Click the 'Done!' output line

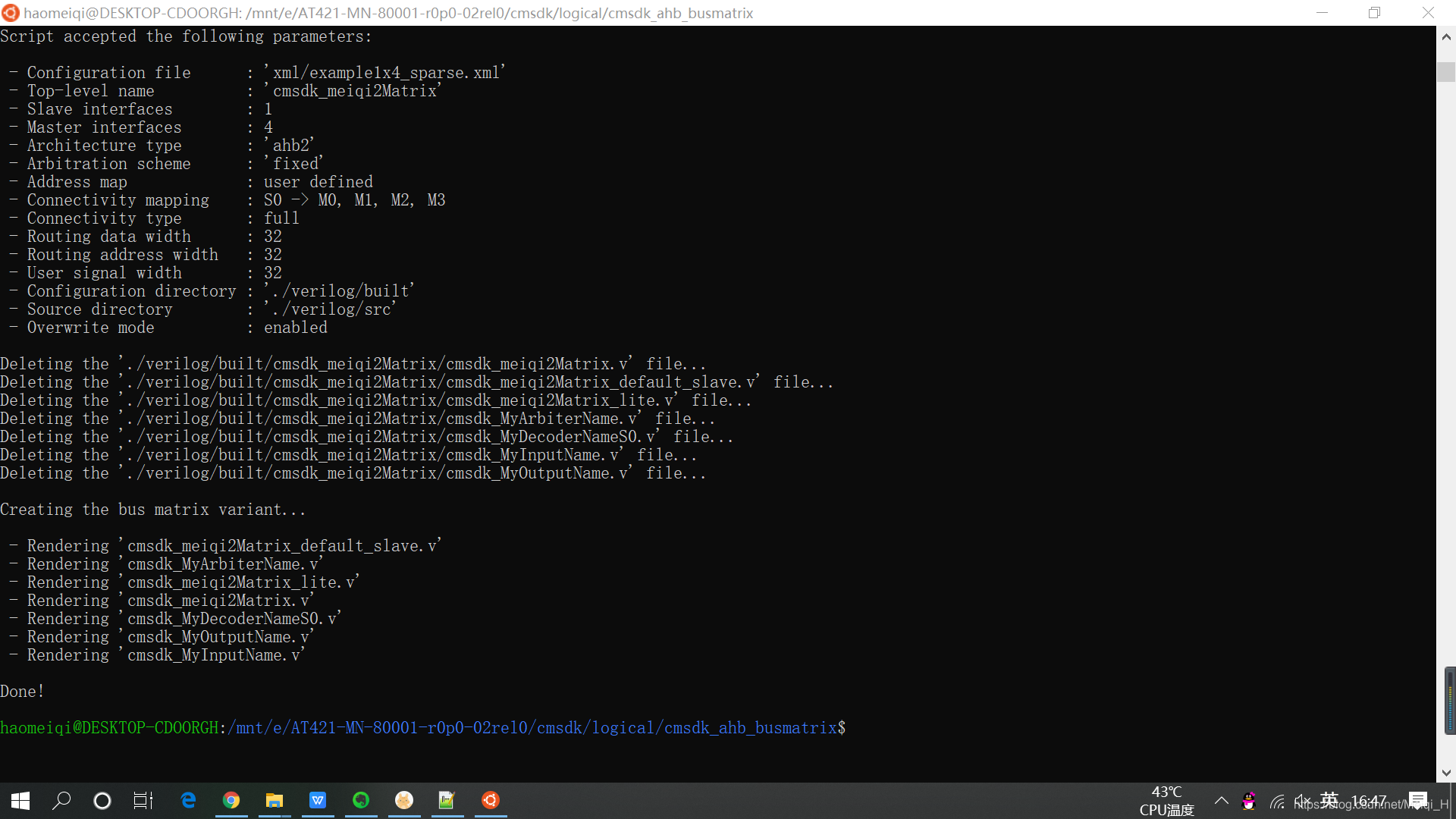coord(22,692)
